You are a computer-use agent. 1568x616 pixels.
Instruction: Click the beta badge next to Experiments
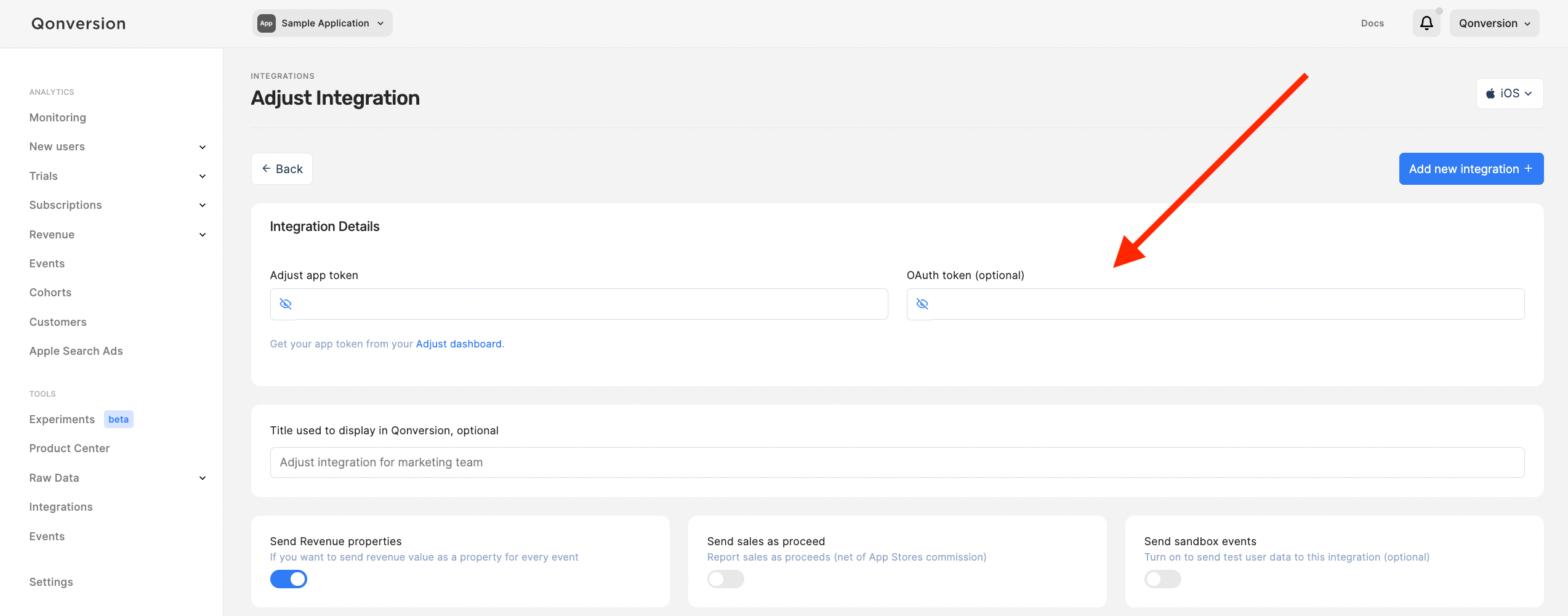pos(119,419)
